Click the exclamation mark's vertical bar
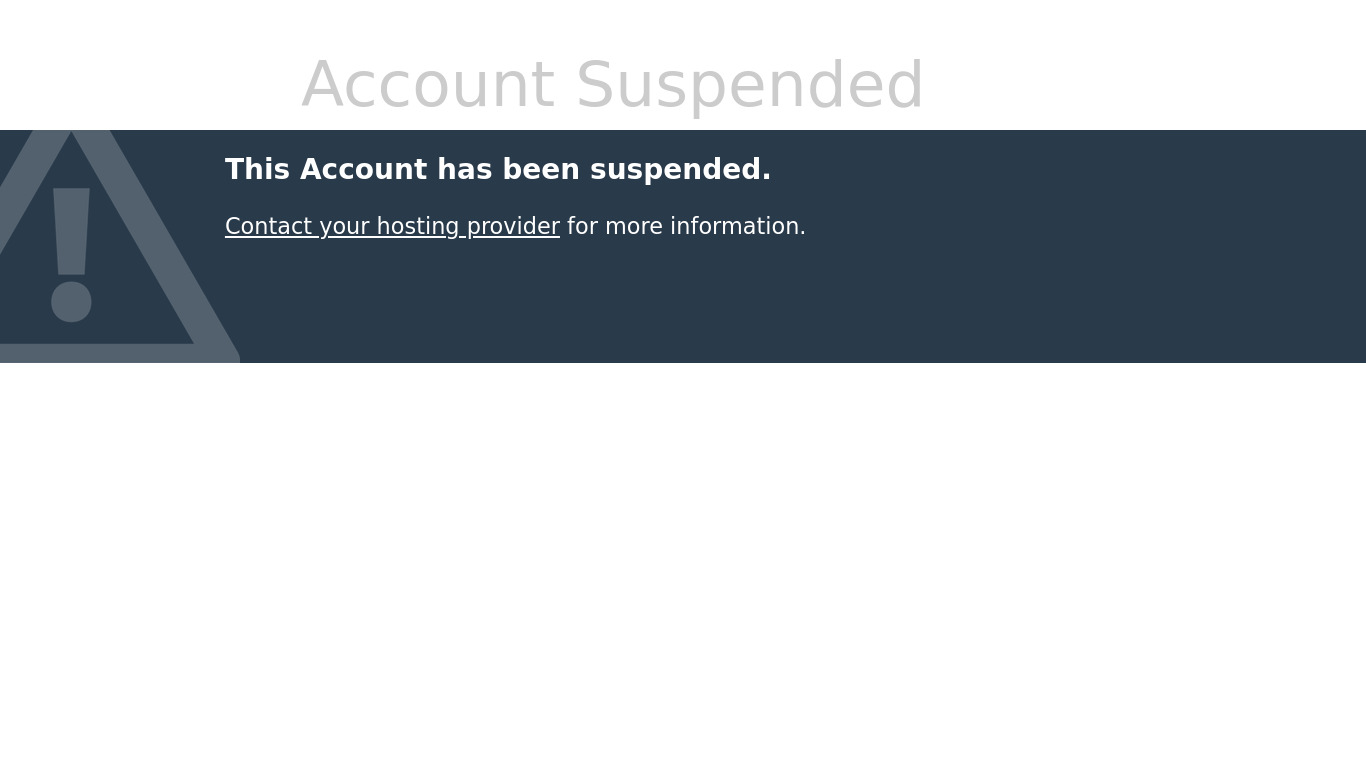The width and height of the screenshot is (1366, 768). click(71, 230)
